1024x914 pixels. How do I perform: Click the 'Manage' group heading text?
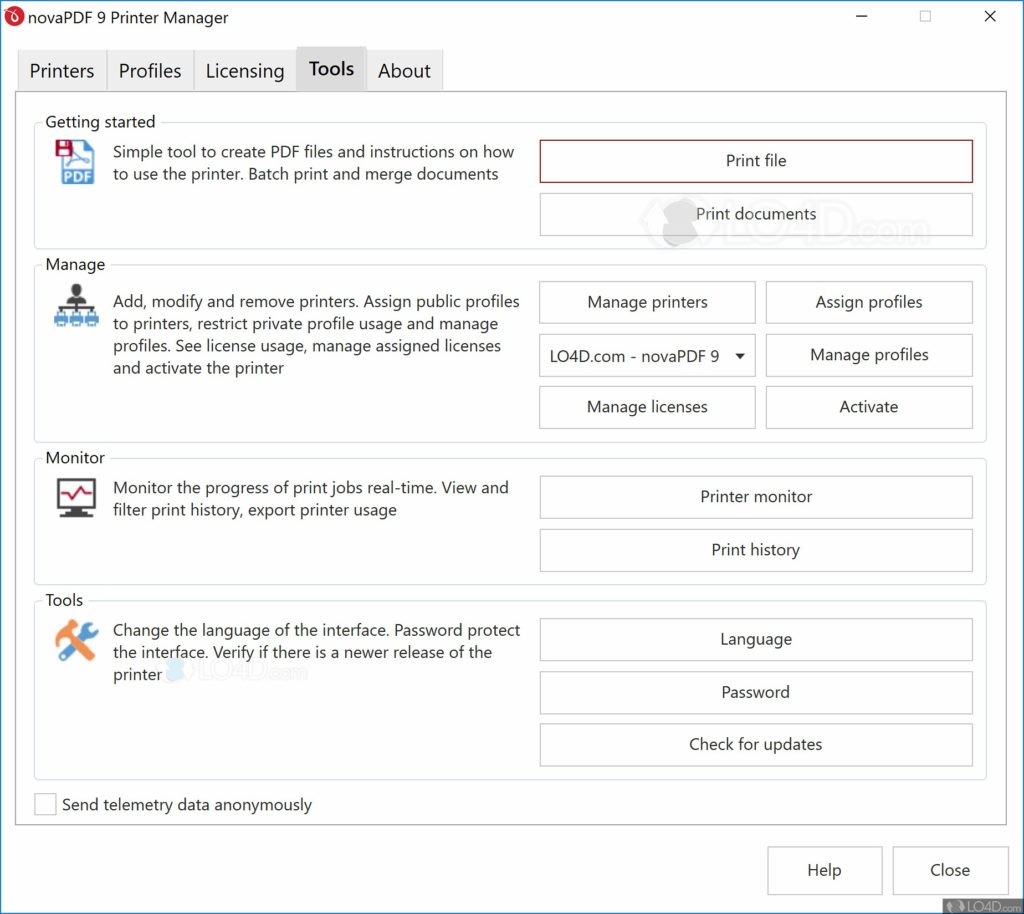[75, 264]
